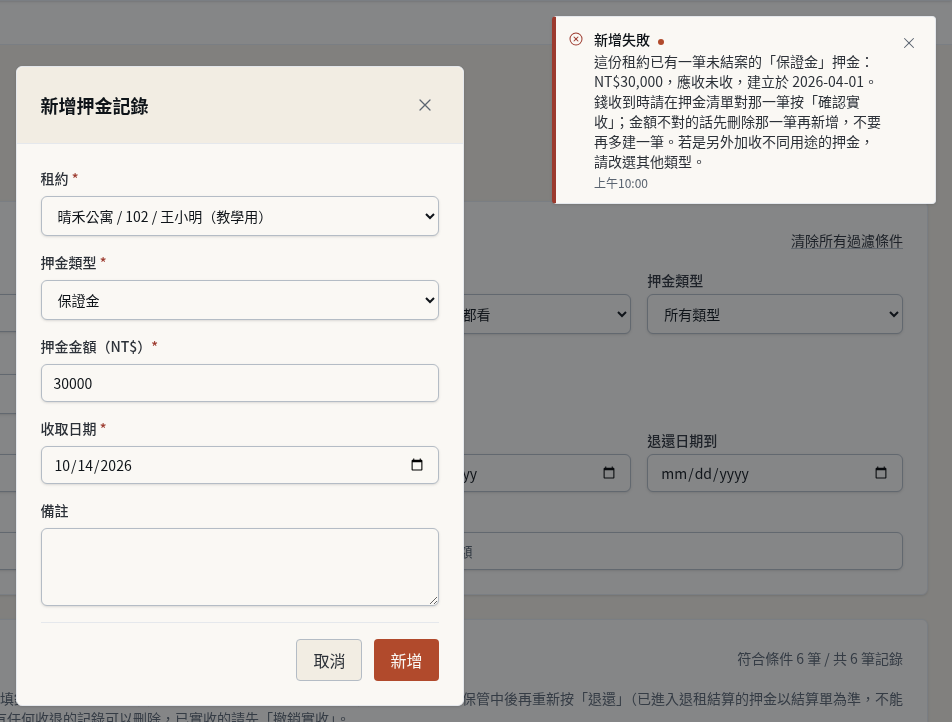Submit with the red 新增 button
The width and height of the screenshot is (952, 722).
point(406,660)
